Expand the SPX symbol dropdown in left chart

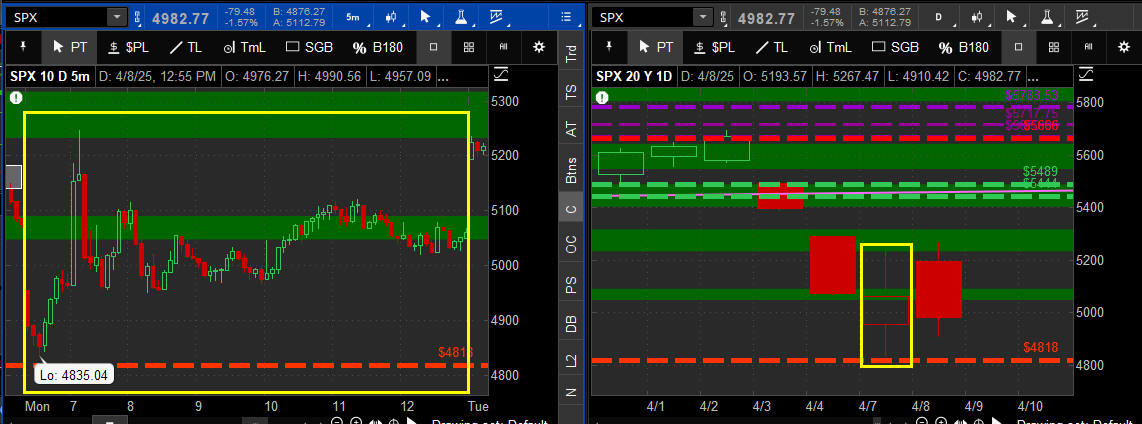tap(116, 17)
